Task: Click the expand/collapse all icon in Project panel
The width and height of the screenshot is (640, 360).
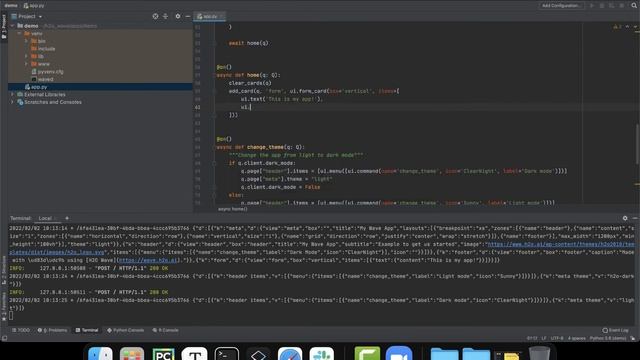Action: point(165,16)
